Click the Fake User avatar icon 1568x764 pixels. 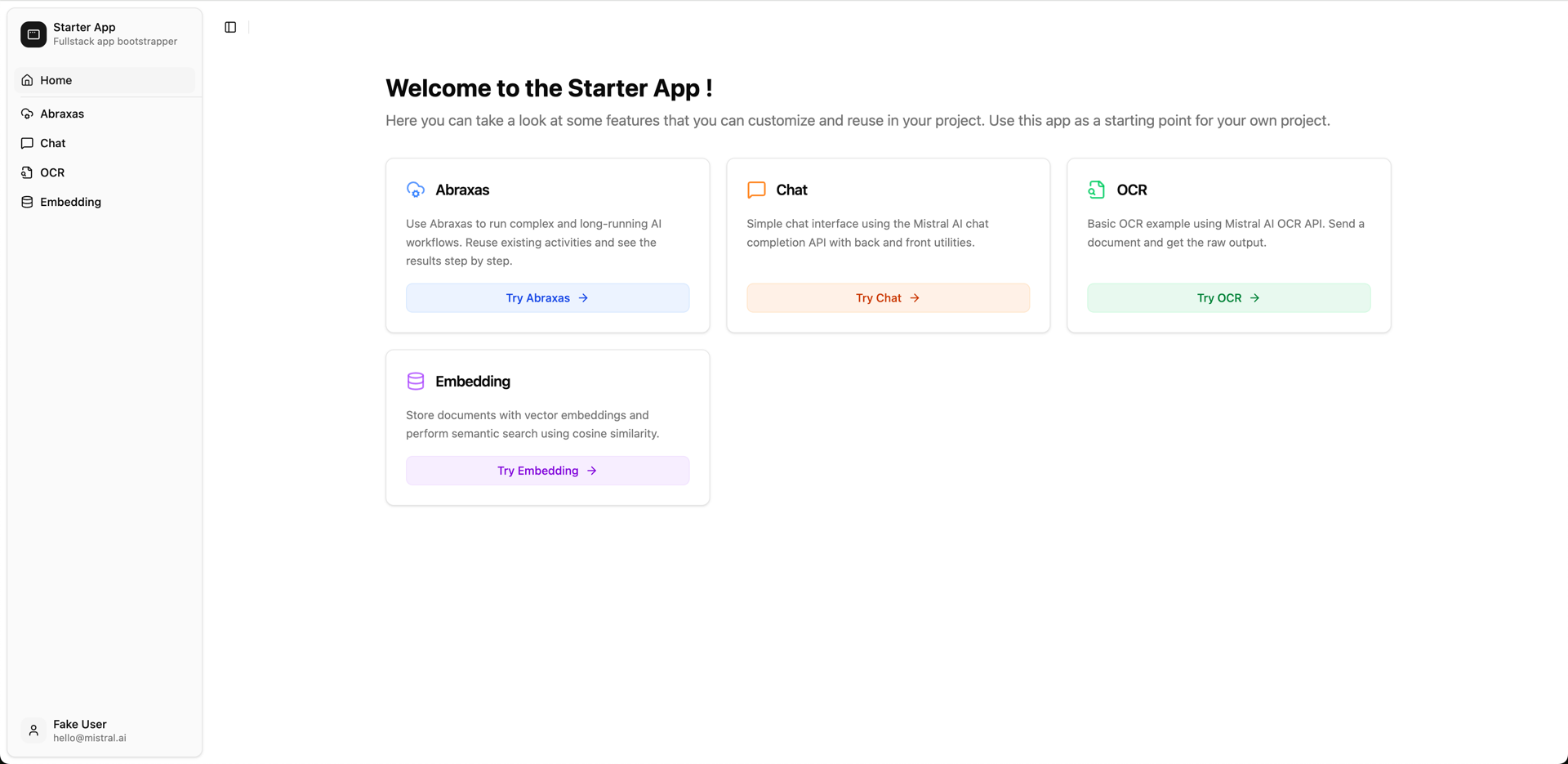[x=33, y=730]
